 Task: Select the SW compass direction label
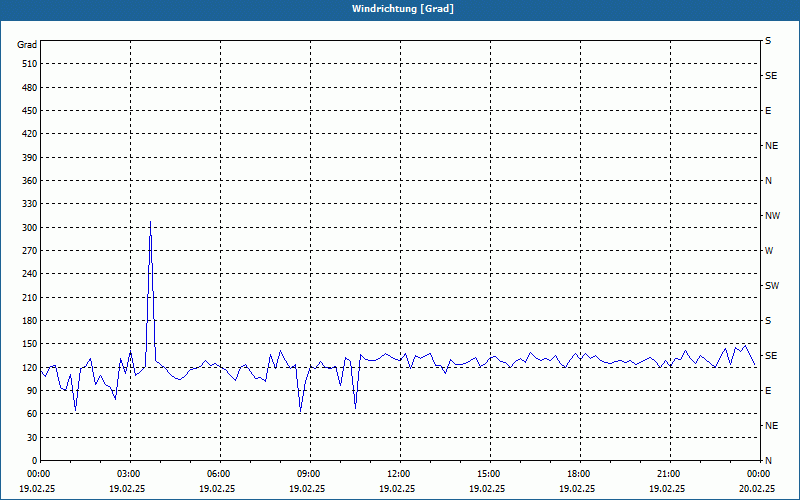click(x=772, y=286)
